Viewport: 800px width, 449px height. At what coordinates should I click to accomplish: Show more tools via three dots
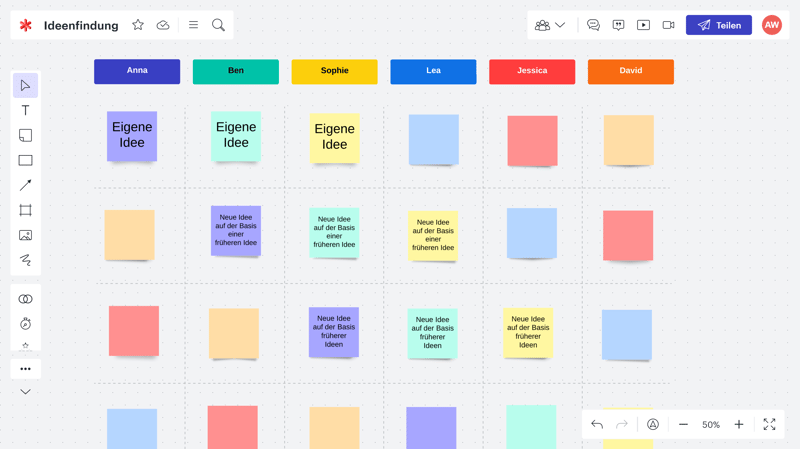pyautogui.click(x=25, y=369)
